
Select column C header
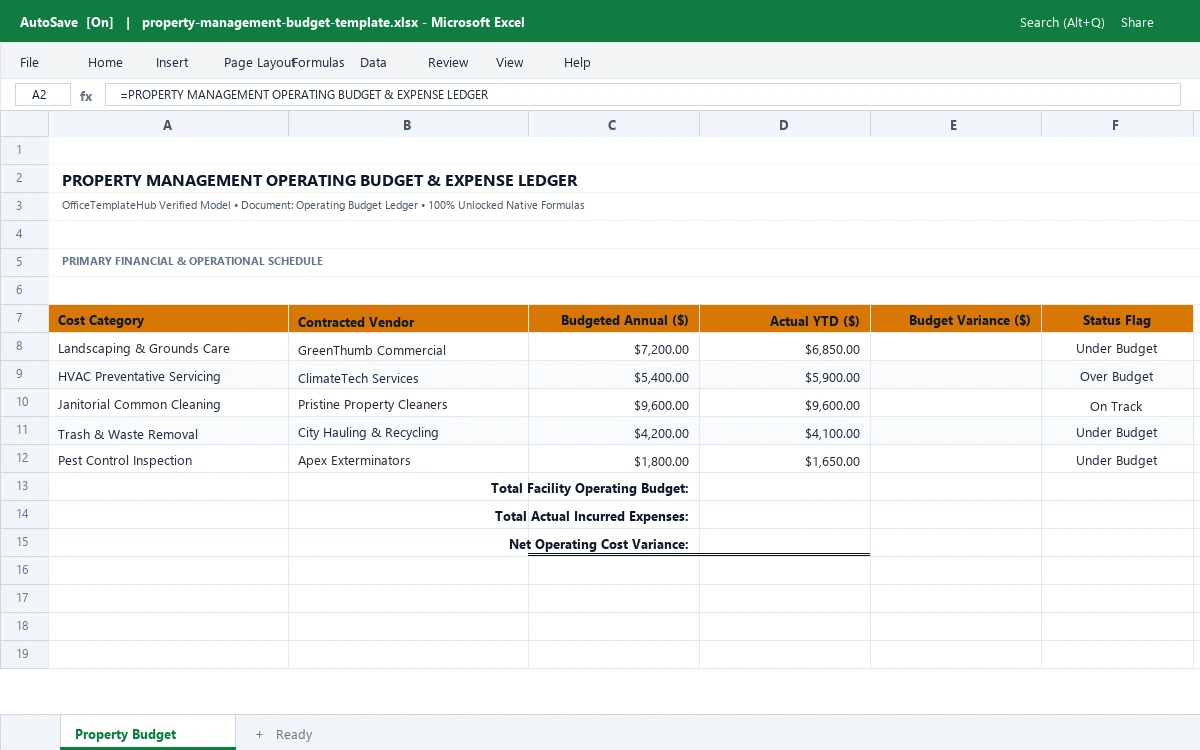pyautogui.click(x=613, y=125)
